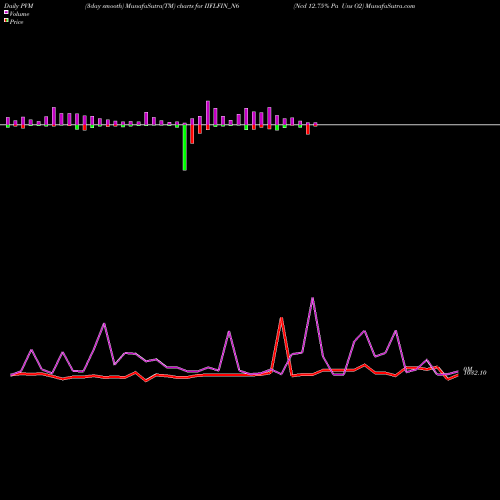Click the Price legend color swatch
The height and width of the screenshot is (500, 500).
(x=6, y=21)
